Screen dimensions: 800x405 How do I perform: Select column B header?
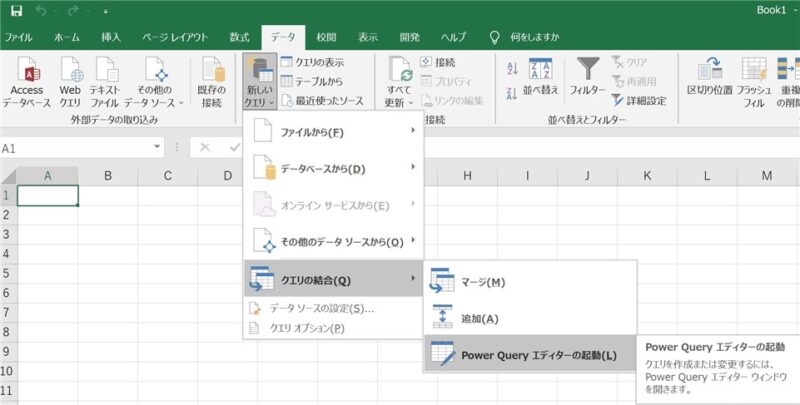tap(108, 175)
